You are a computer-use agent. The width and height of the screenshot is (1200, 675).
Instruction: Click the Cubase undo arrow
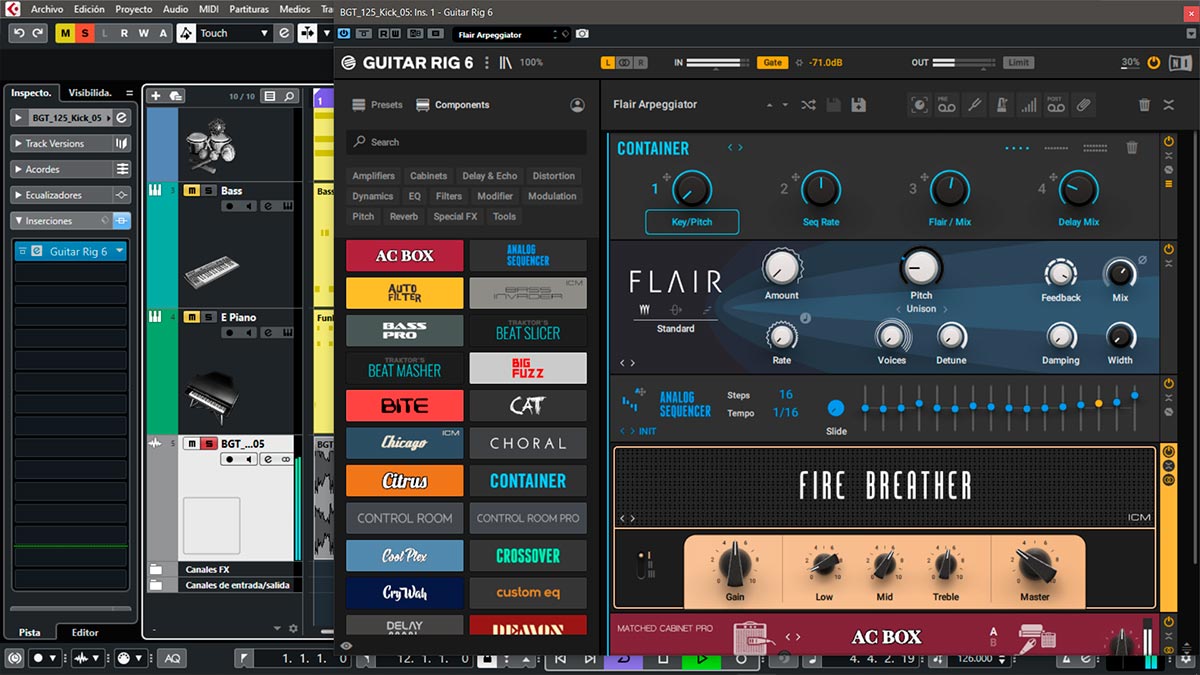click(x=19, y=33)
